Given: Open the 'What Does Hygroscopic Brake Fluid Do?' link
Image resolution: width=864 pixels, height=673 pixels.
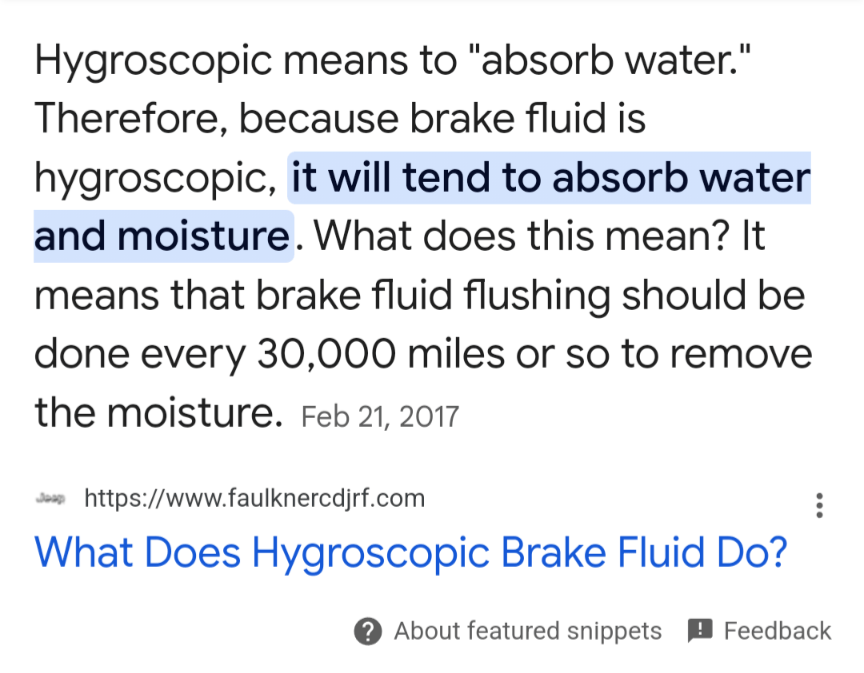Looking at the screenshot, I should (x=411, y=553).
